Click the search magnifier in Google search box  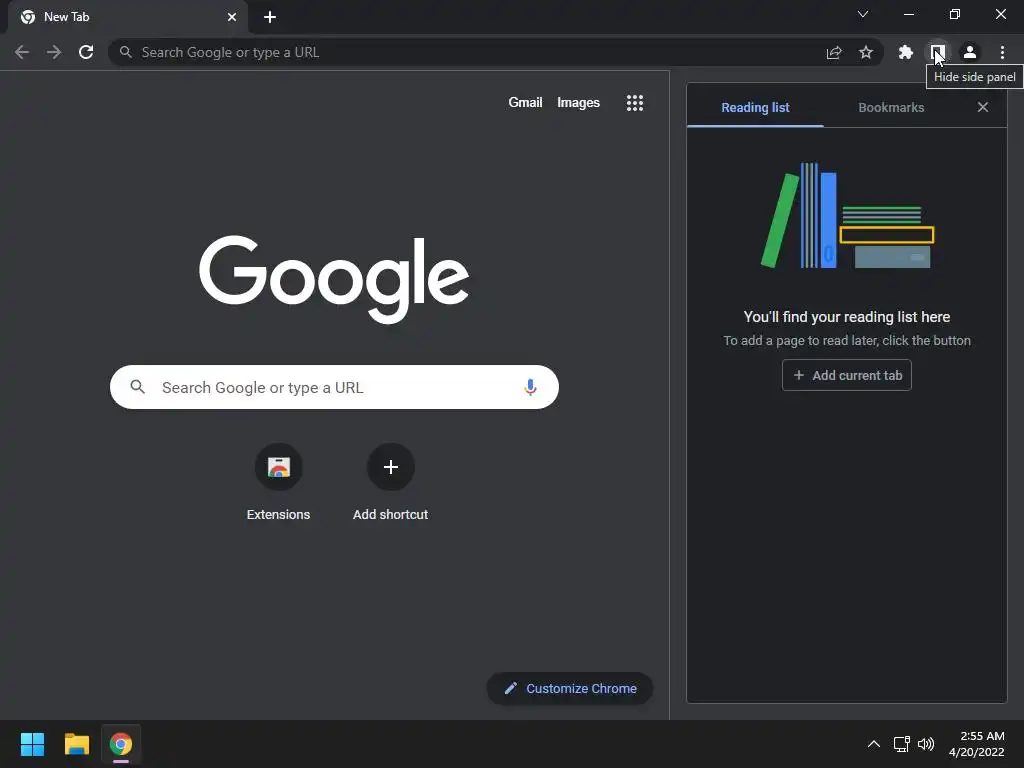pyautogui.click(x=137, y=387)
